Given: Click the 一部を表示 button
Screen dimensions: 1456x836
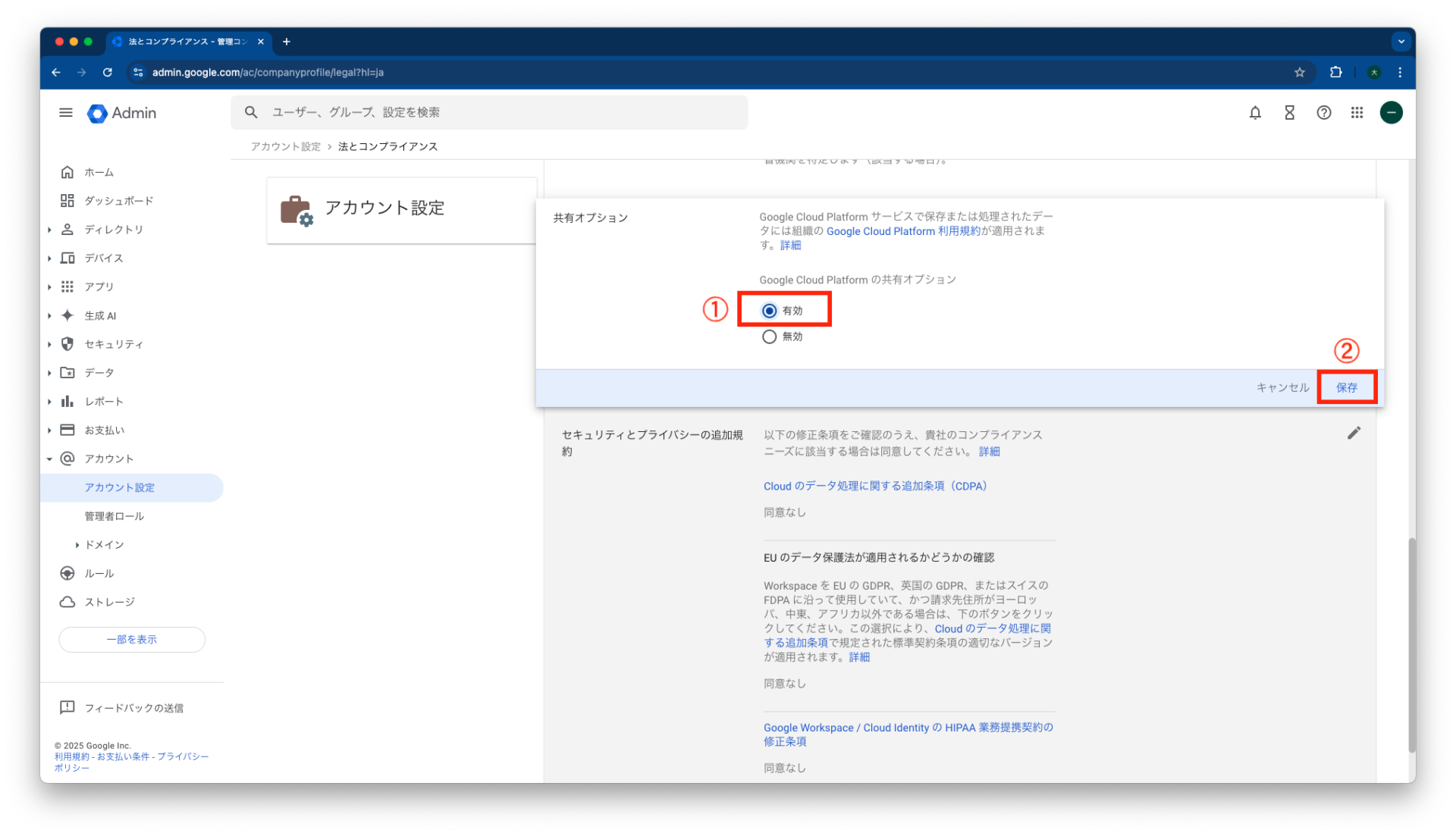Looking at the screenshot, I should click(x=132, y=639).
